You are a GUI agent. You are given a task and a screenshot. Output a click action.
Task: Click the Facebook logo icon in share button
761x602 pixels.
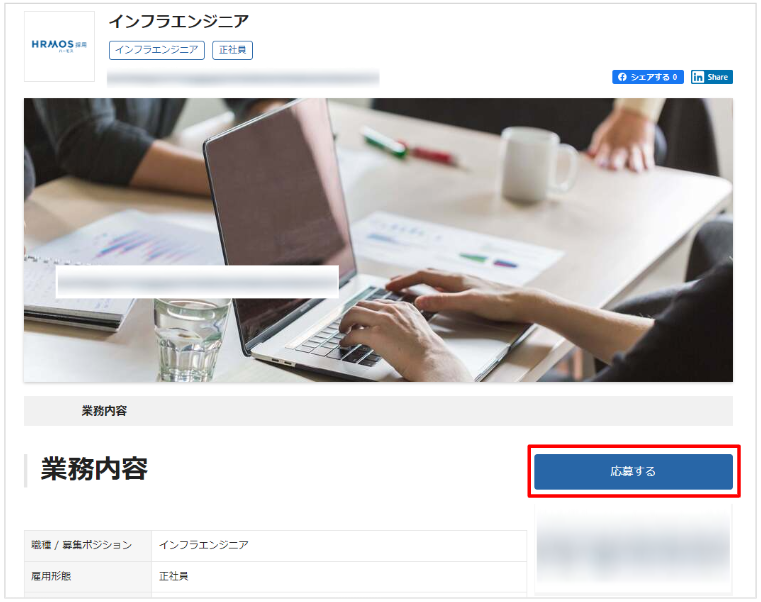pyautogui.click(x=622, y=77)
